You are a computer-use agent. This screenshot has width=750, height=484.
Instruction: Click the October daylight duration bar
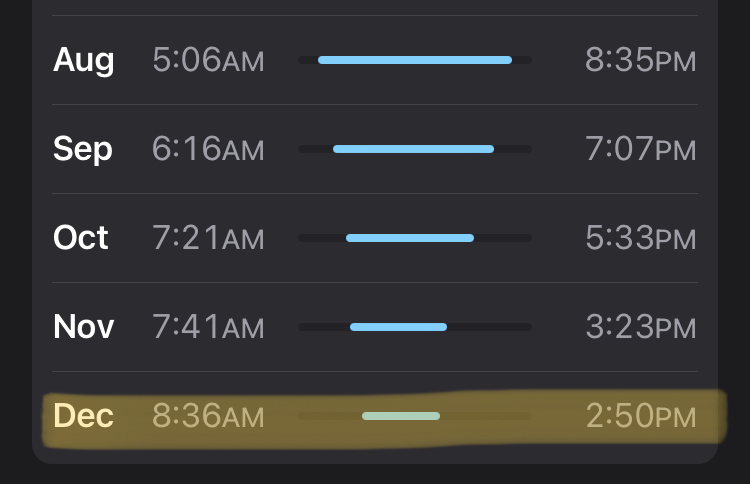410,238
